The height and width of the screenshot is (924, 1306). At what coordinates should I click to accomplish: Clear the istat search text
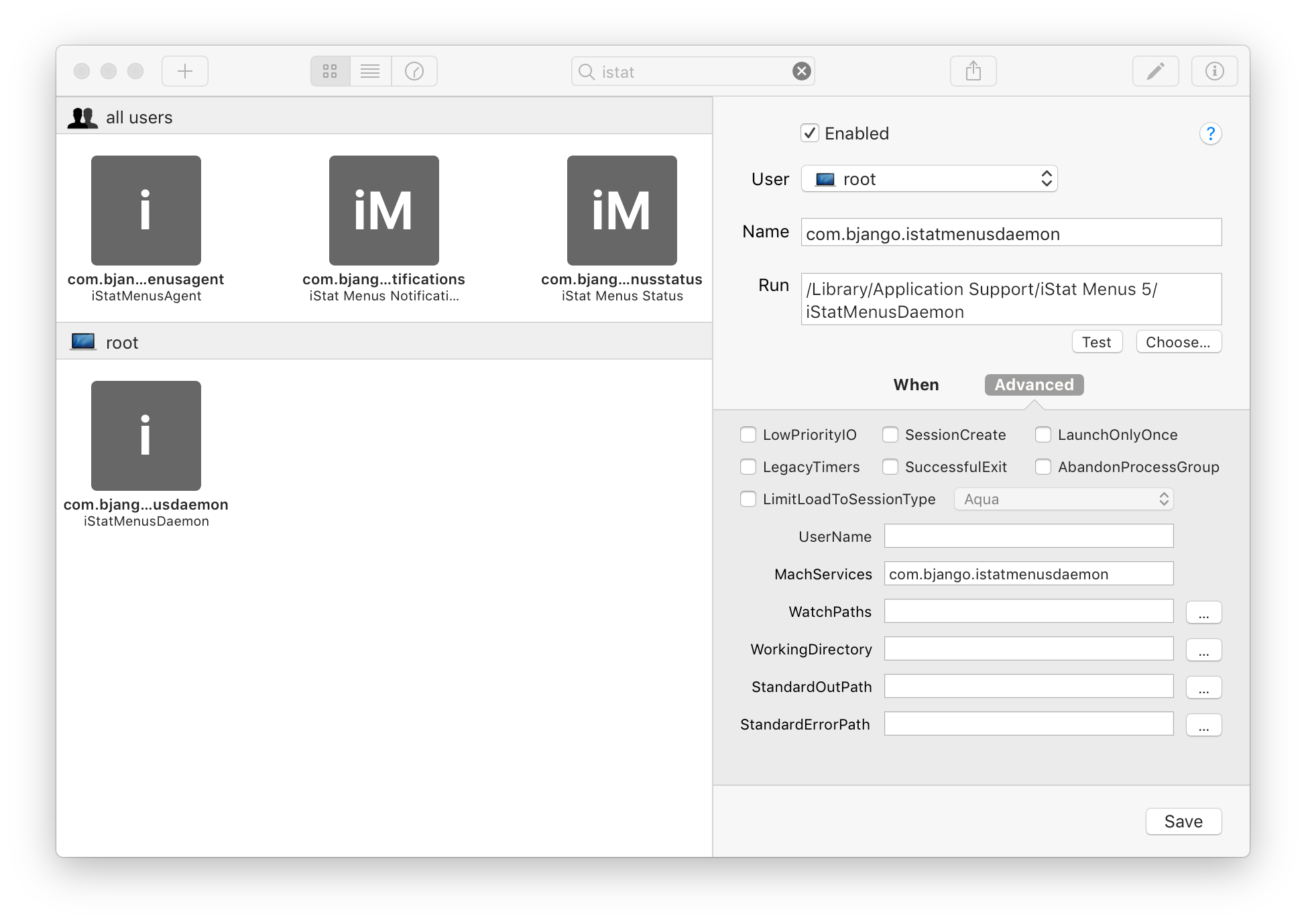click(x=801, y=71)
